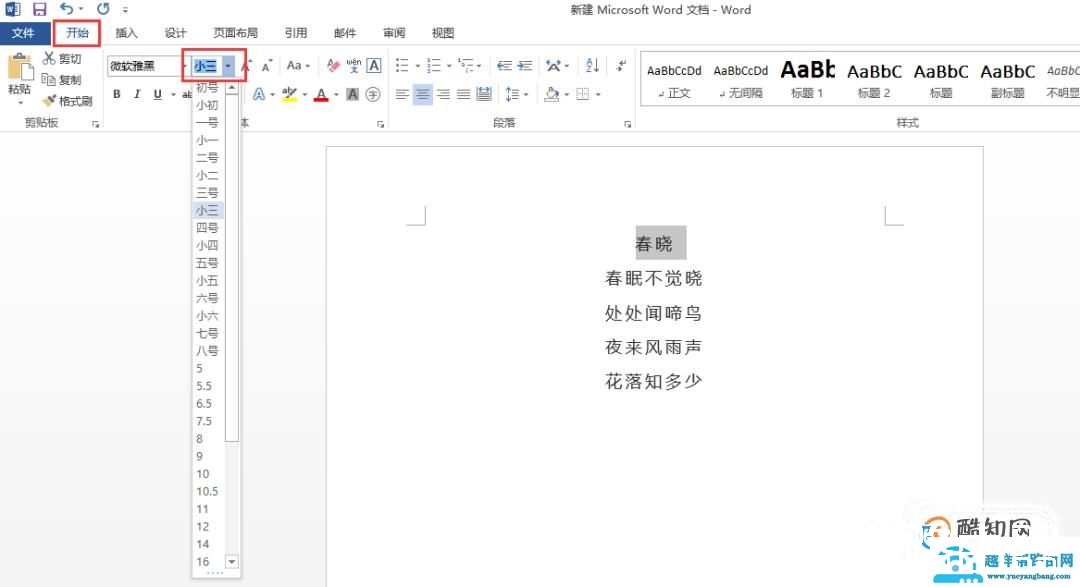Select font size 五号 from the list

tap(207, 263)
